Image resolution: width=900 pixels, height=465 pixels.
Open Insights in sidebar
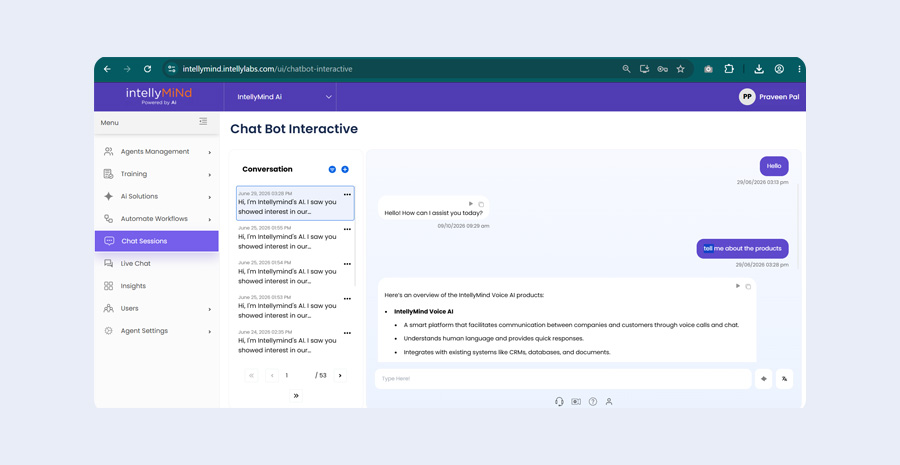point(157,286)
